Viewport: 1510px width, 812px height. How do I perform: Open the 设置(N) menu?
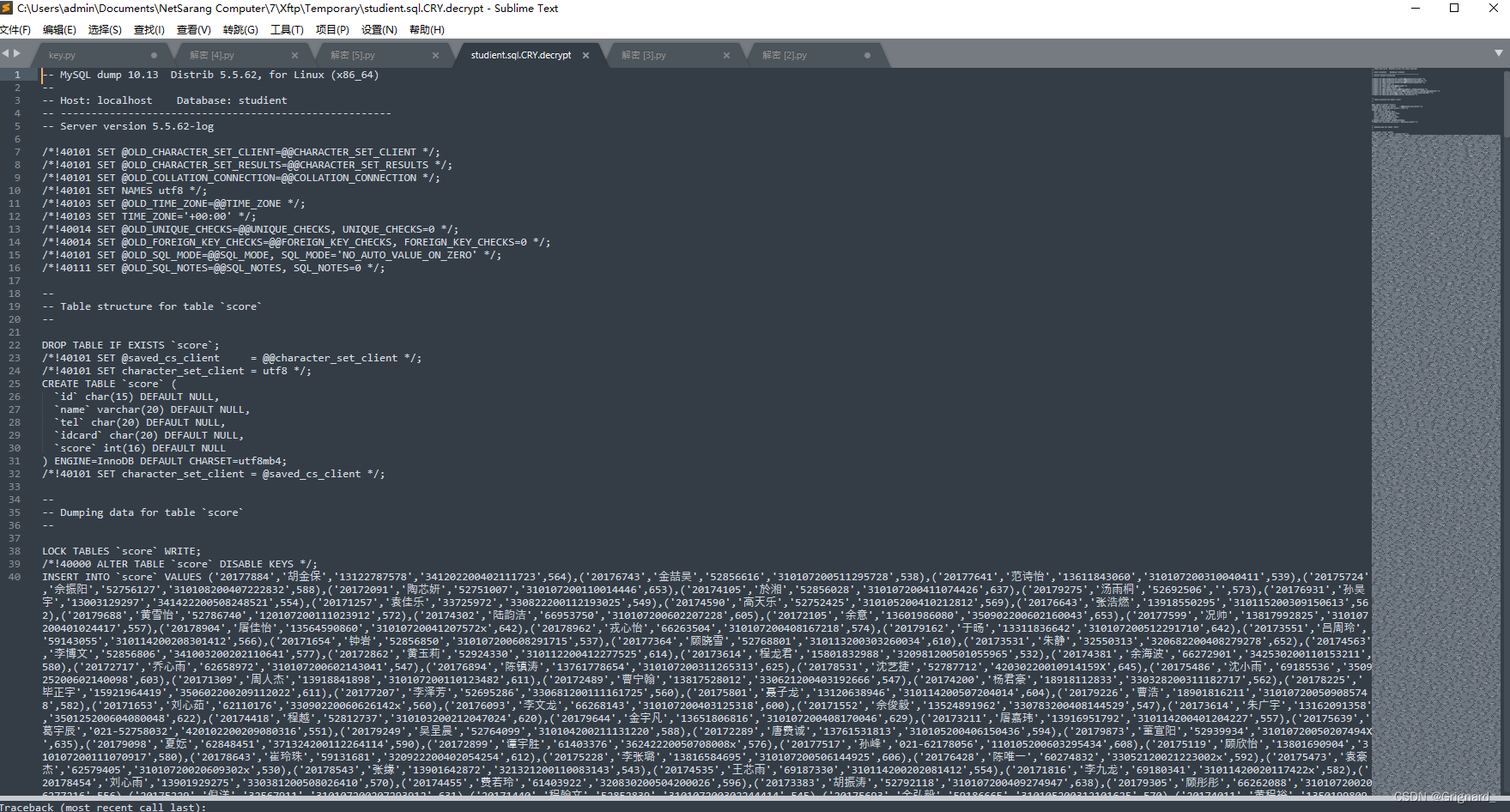pyautogui.click(x=379, y=30)
